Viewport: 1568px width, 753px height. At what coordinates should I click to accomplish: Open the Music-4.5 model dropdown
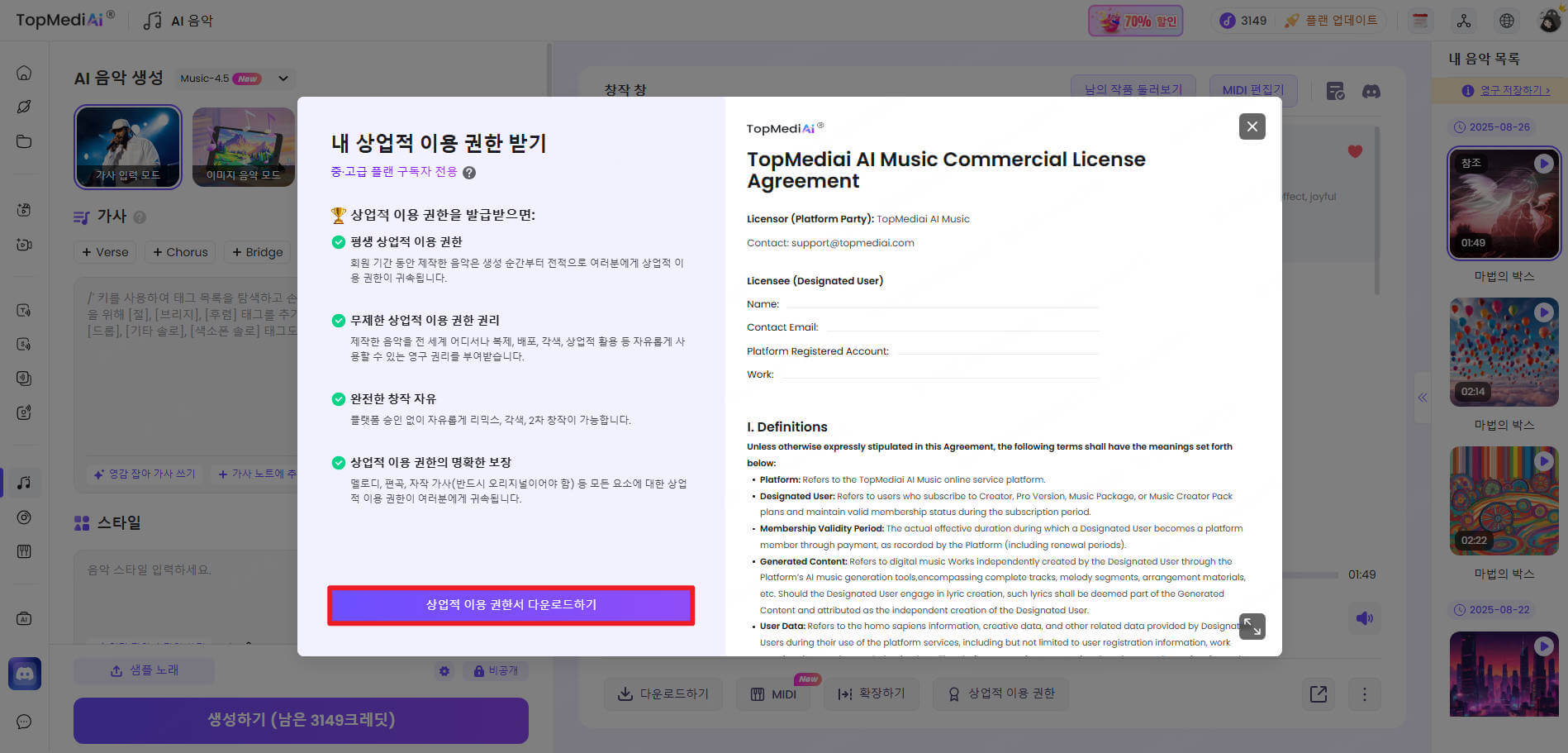click(x=235, y=79)
